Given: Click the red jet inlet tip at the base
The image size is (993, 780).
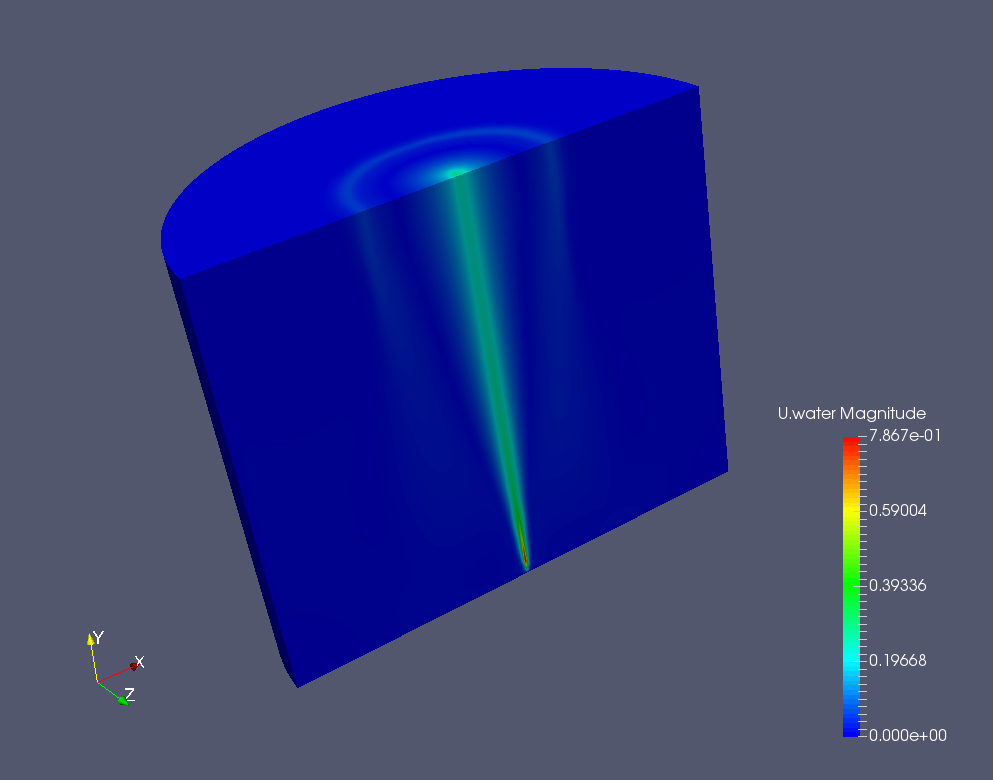Looking at the screenshot, I should point(524,555).
